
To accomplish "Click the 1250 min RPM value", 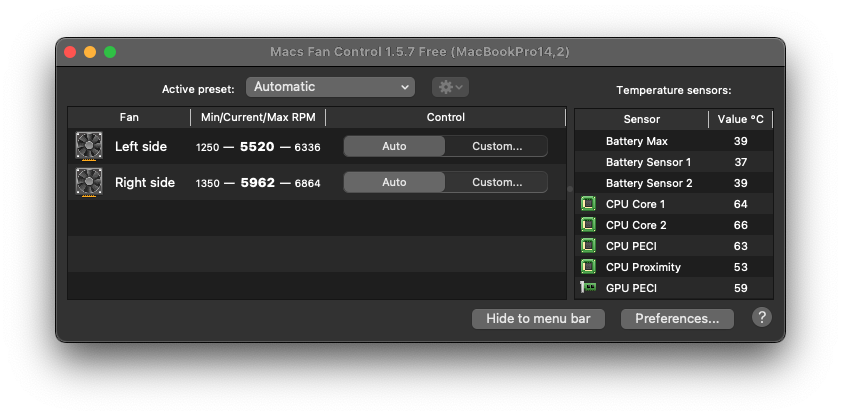I will (207, 147).
